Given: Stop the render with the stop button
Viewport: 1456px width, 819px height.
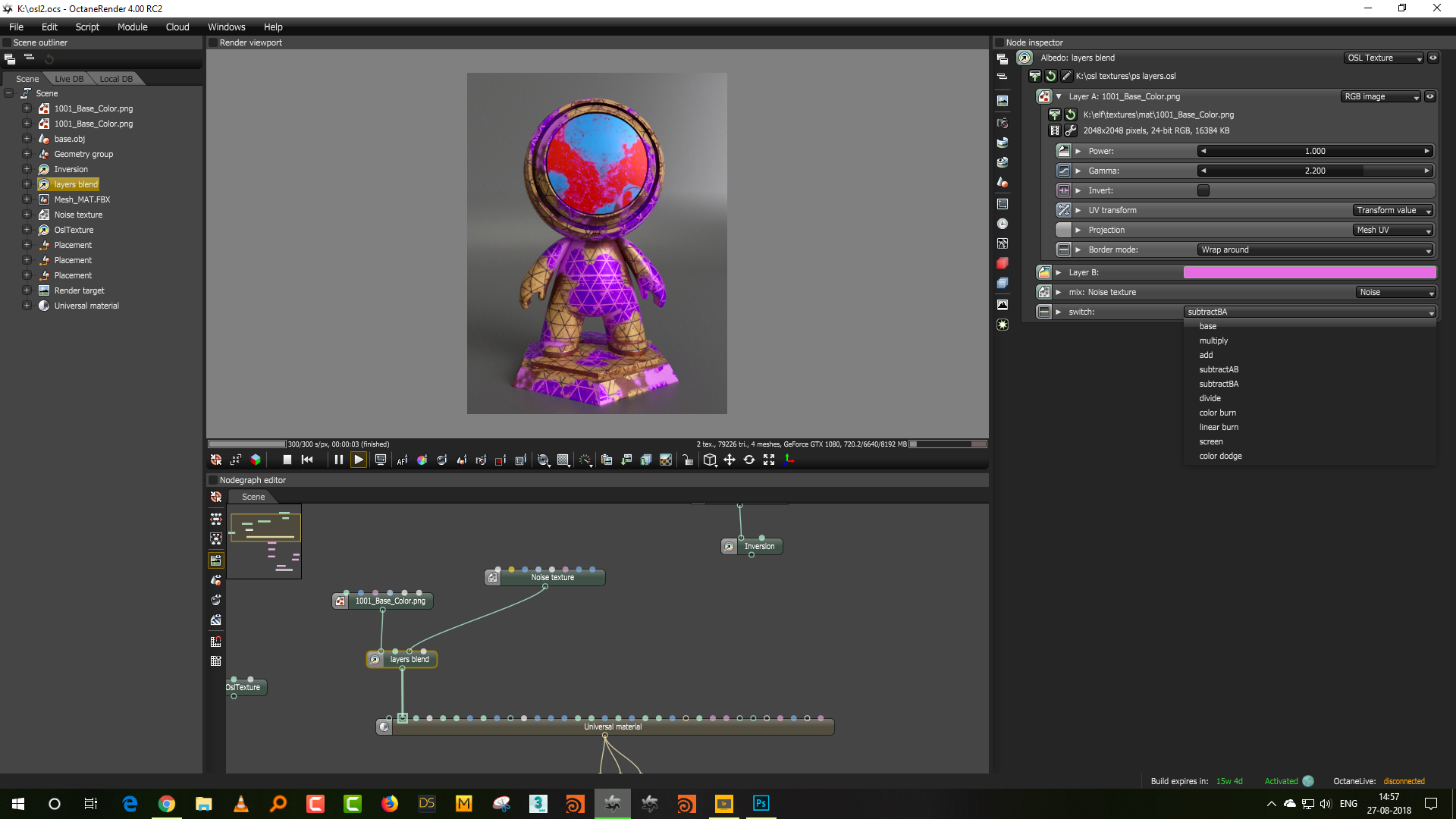Looking at the screenshot, I should click(287, 460).
